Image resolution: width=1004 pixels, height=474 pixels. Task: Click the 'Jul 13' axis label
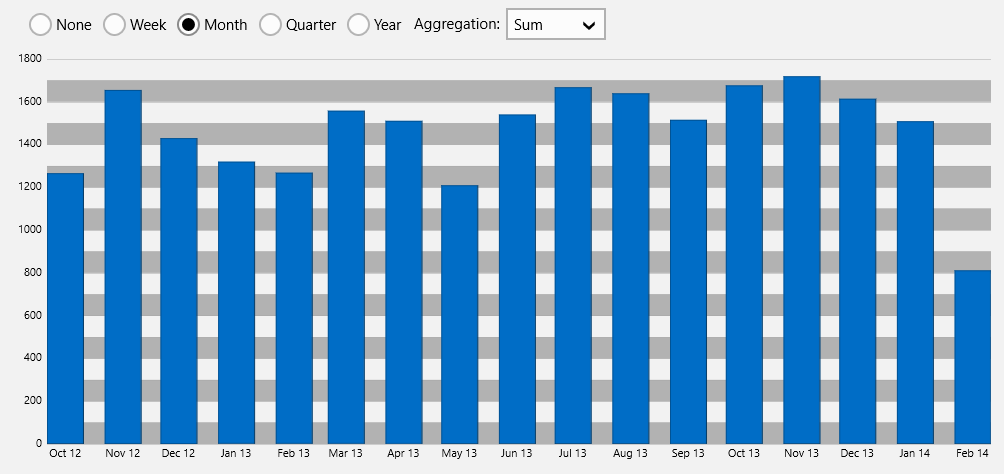(573, 454)
